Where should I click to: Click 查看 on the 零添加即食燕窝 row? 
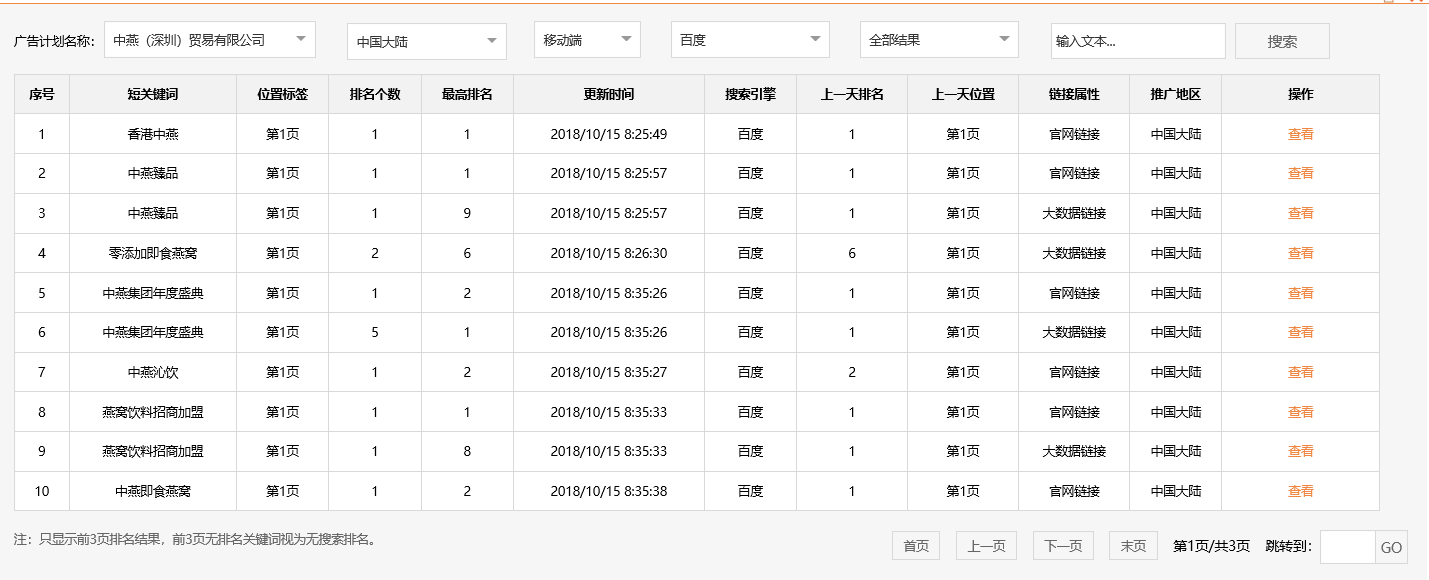tap(1300, 253)
